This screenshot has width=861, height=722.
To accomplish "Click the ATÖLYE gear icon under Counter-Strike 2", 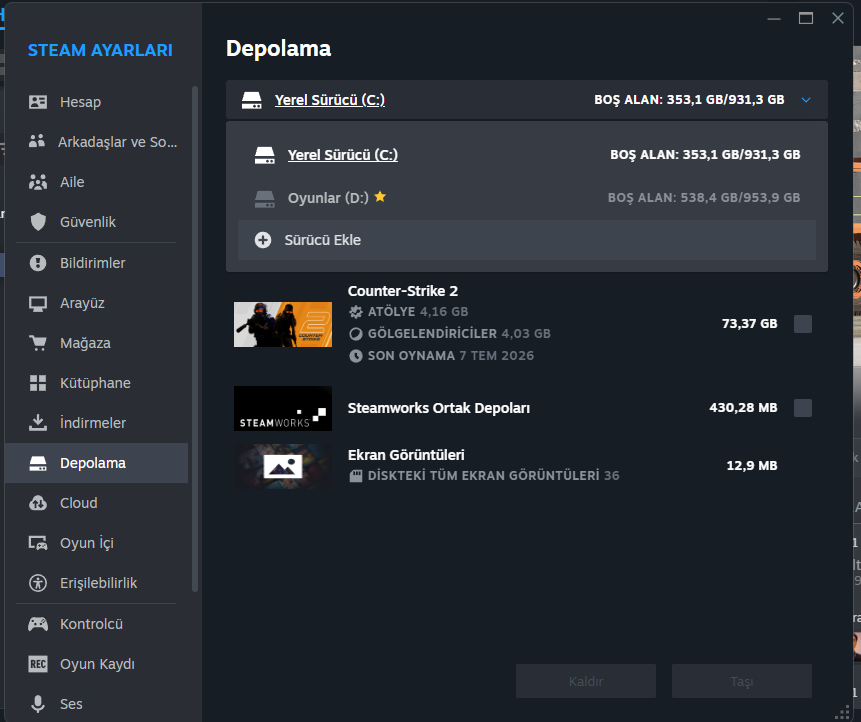I will [x=356, y=312].
